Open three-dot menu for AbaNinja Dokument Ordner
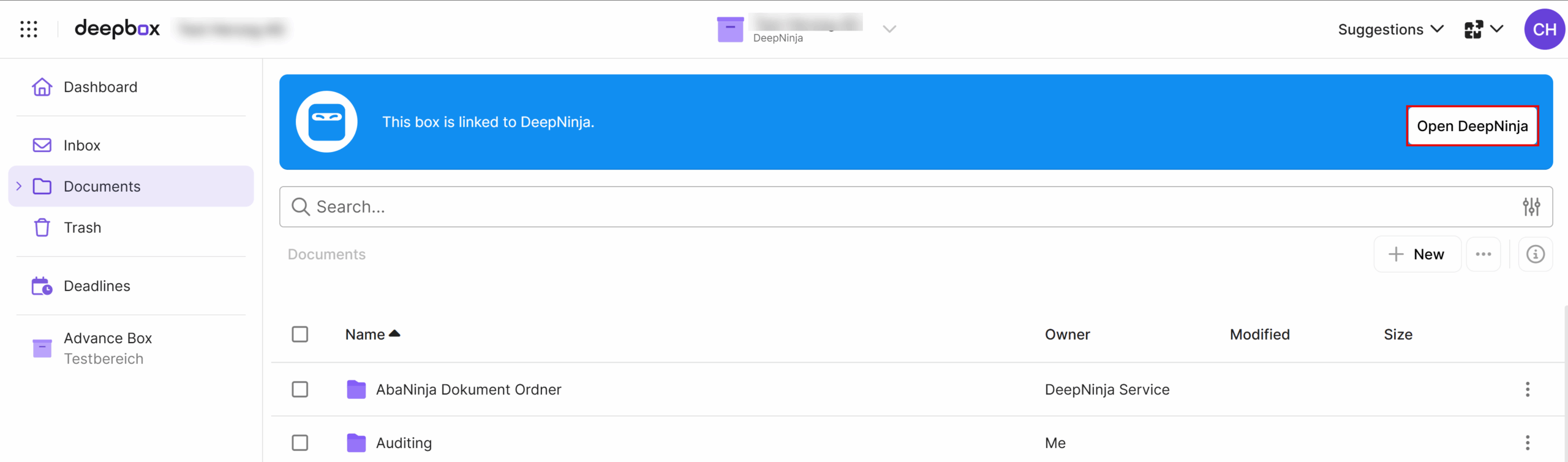1568x462 pixels. 1528,389
